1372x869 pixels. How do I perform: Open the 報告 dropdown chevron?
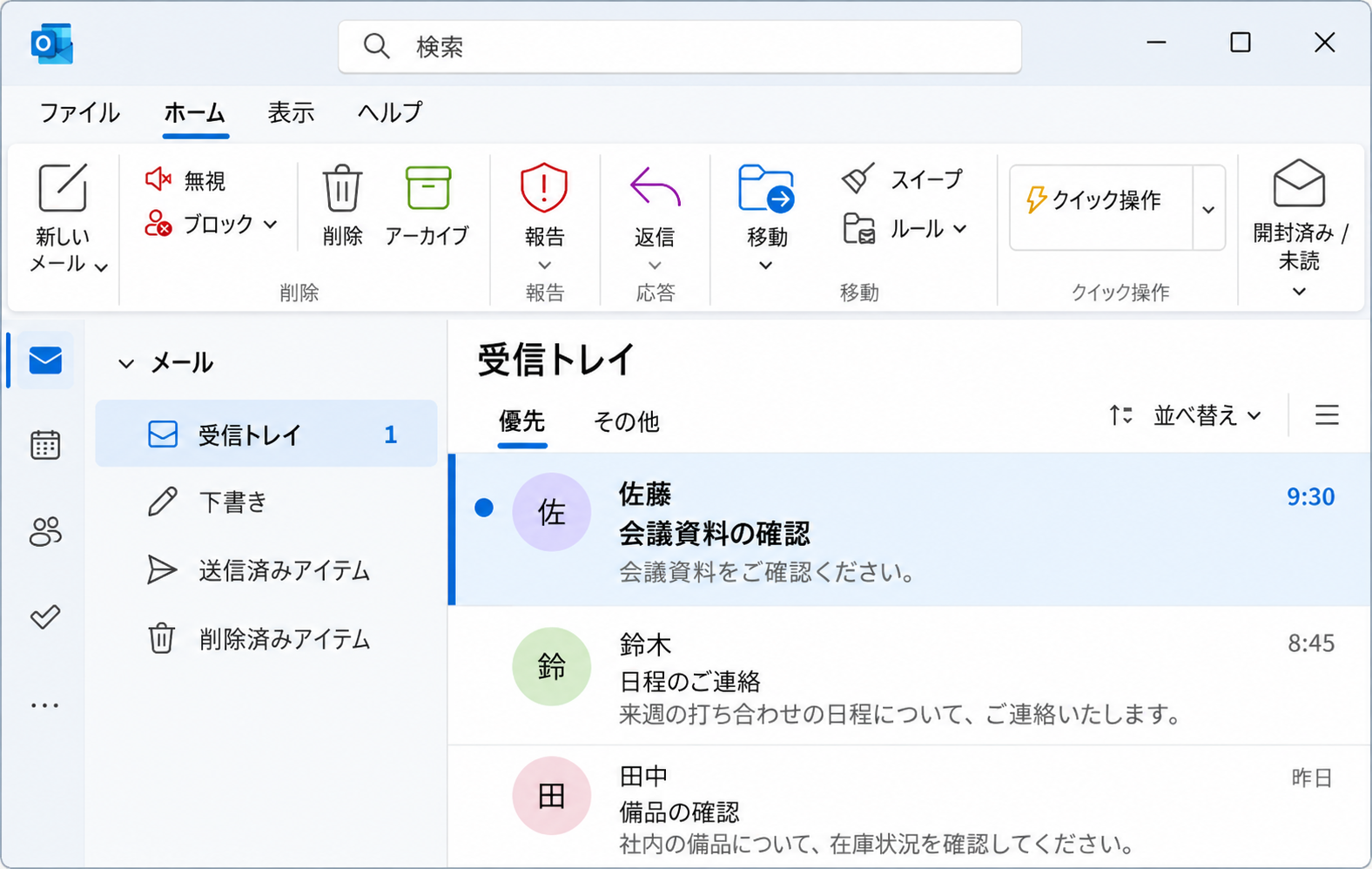544,266
